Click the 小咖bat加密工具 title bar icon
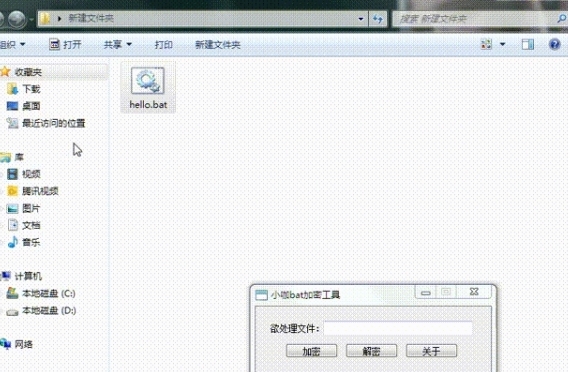This screenshot has height=372, width=568. pyautogui.click(x=261, y=295)
